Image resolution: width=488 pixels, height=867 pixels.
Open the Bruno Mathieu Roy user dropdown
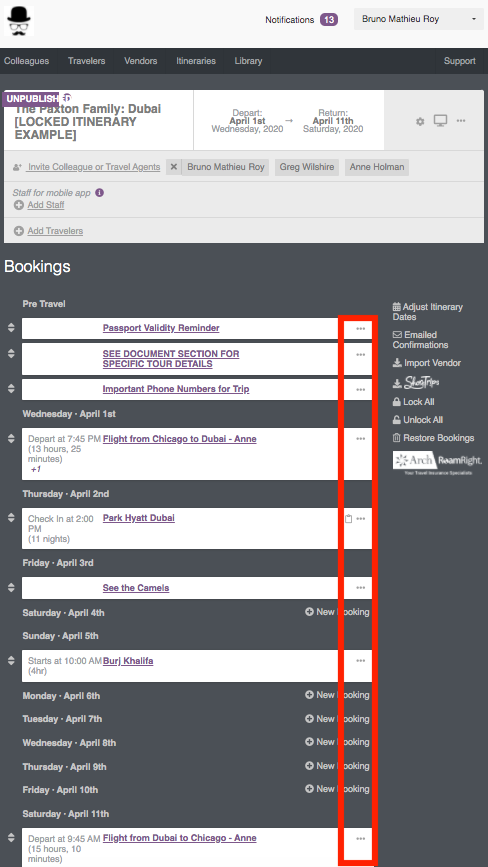coord(418,19)
